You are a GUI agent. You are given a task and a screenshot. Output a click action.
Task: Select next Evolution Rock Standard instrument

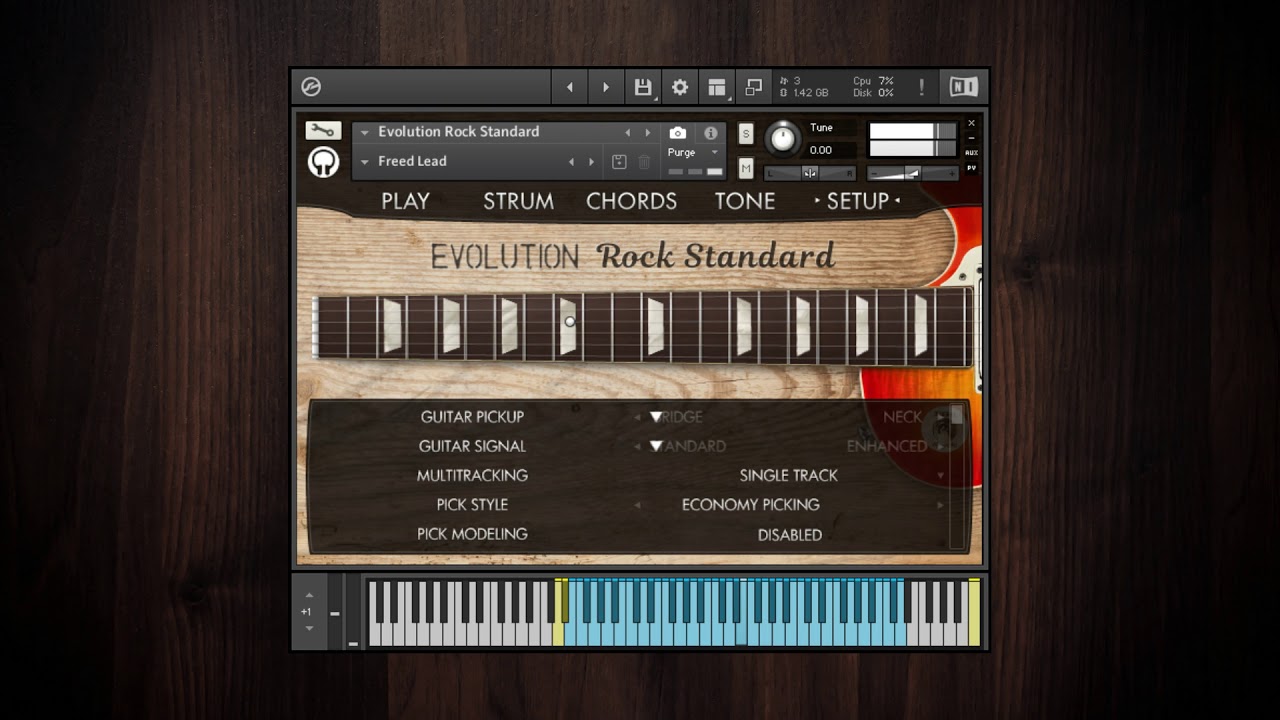click(x=648, y=132)
